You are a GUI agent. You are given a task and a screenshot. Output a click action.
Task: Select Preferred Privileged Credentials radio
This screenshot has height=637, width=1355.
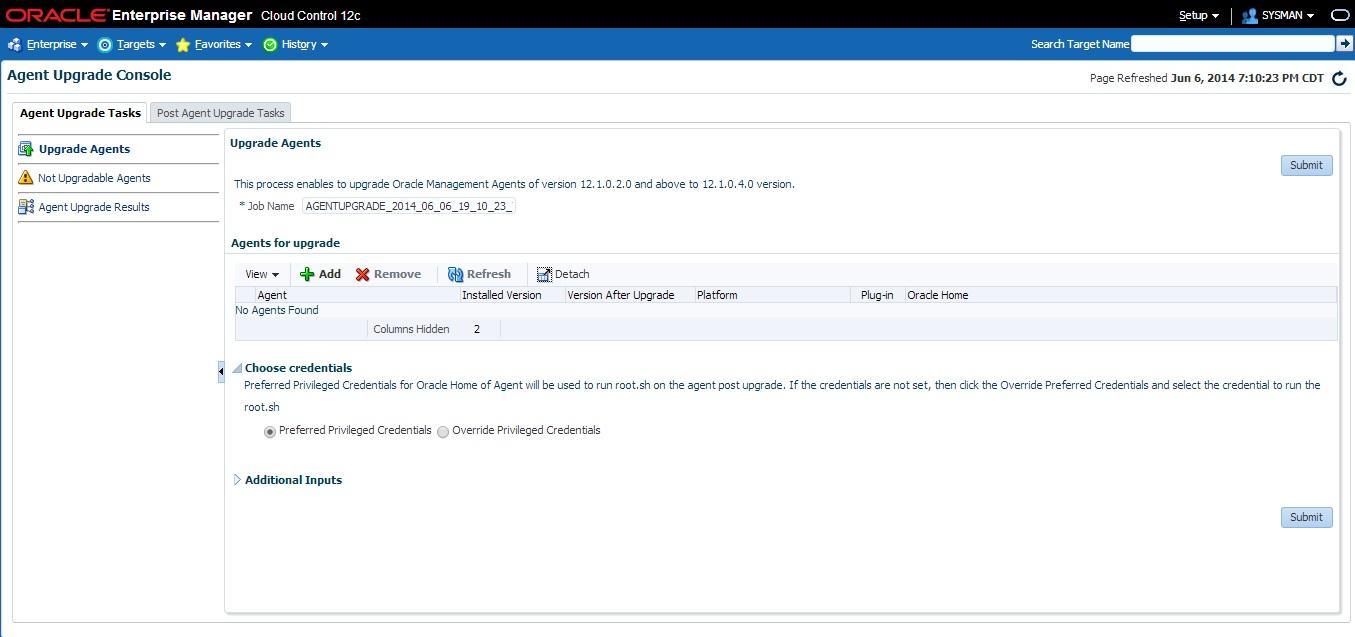270,432
